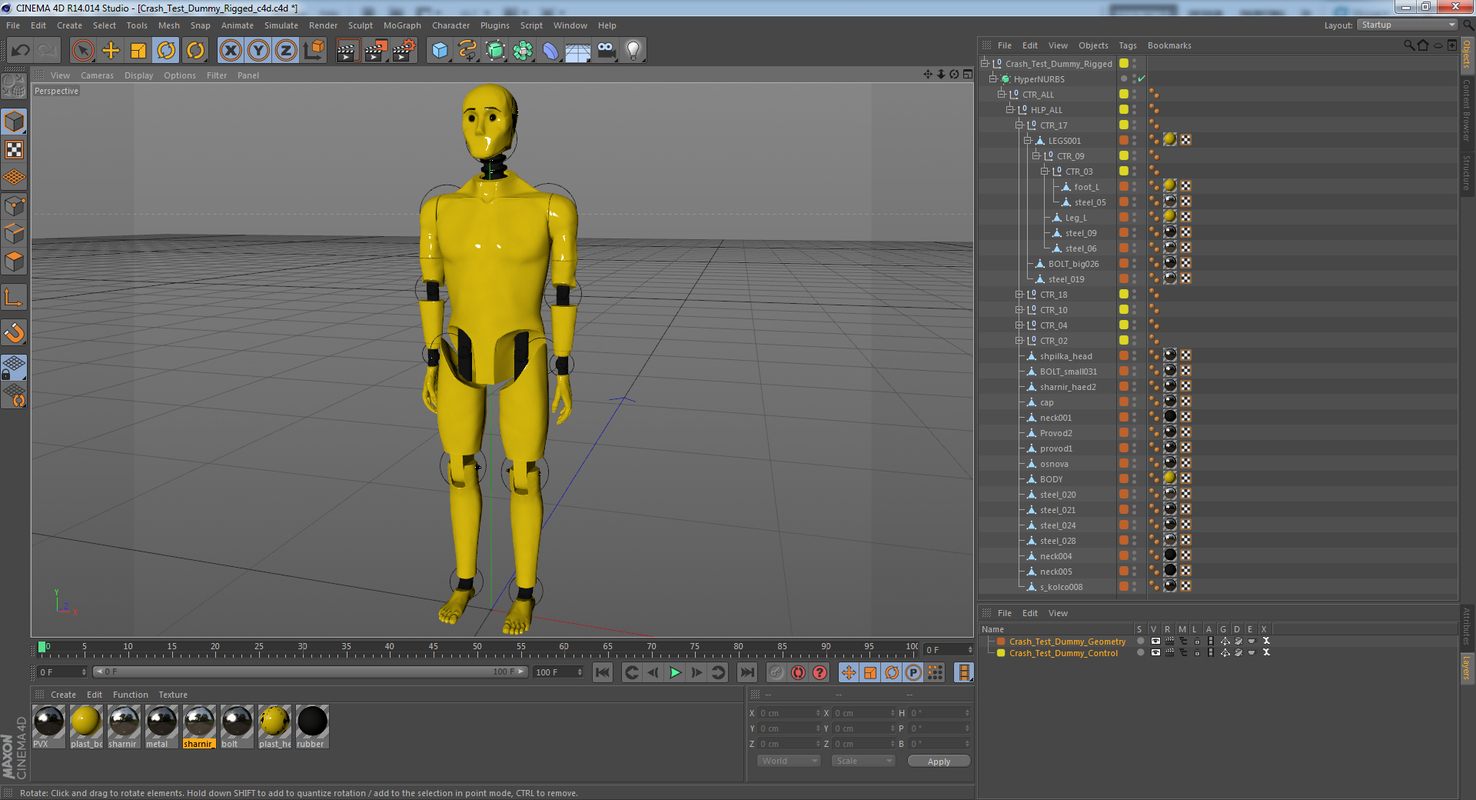Click the Perspective view label
The height and width of the screenshot is (800, 1476).
[56, 90]
